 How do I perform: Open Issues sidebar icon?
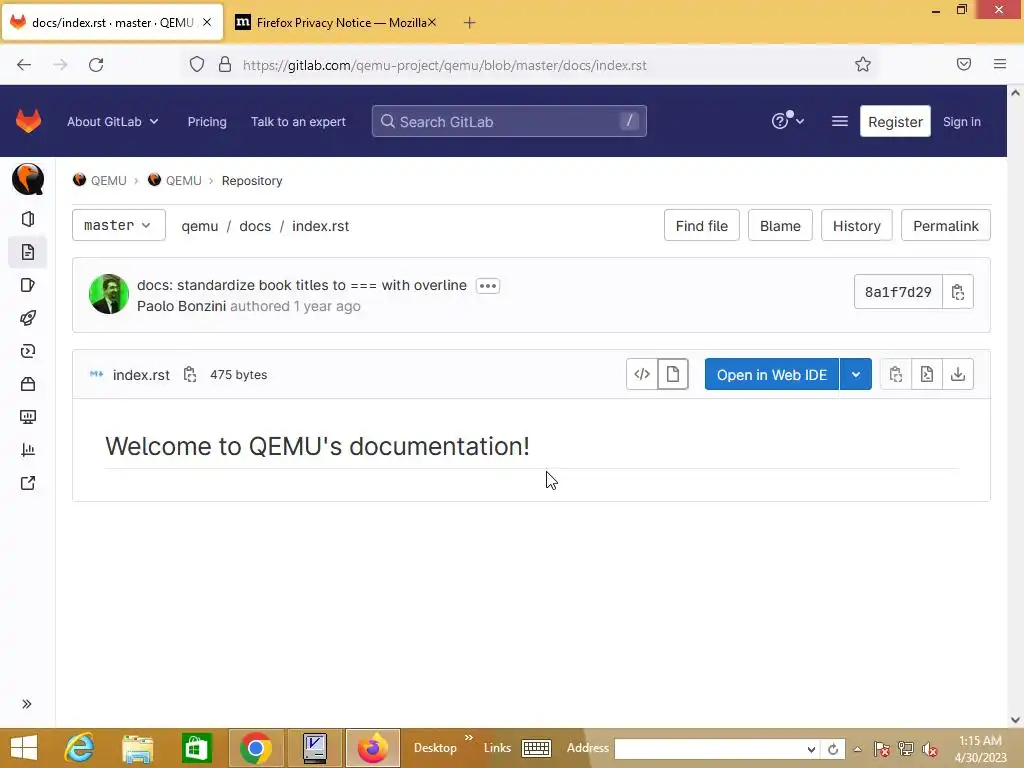click(28, 285)
